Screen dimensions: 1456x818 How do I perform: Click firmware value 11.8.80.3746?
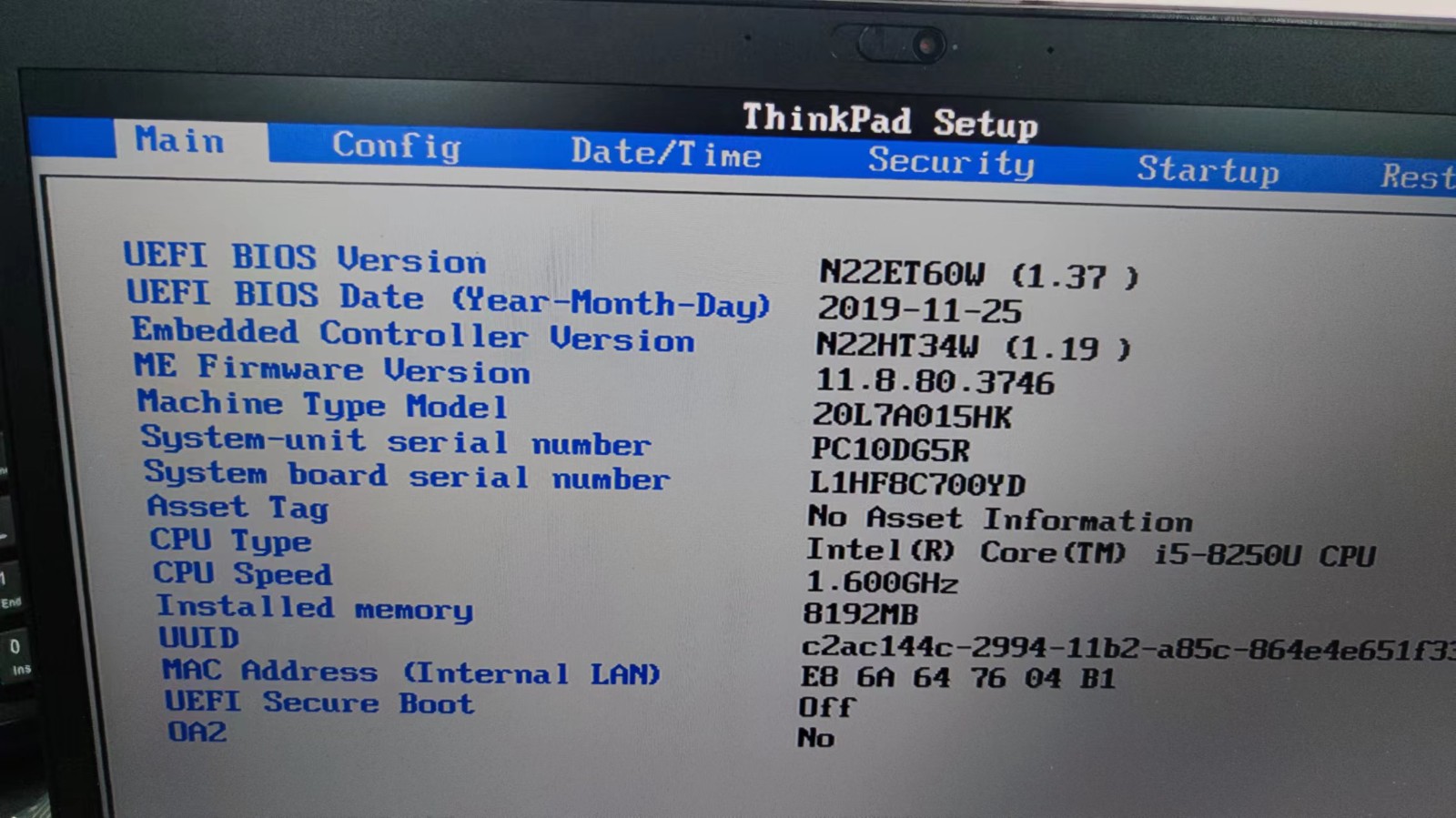click(x=935, y=381)
